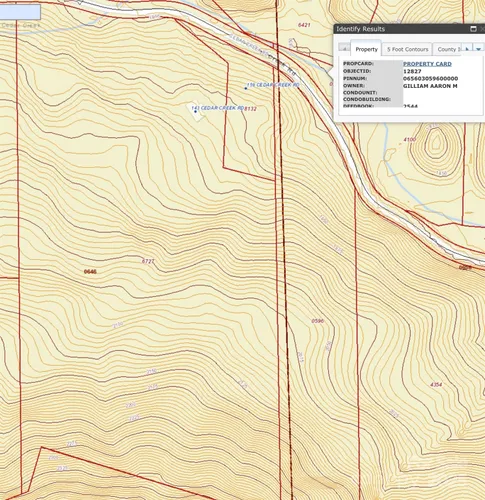The height and width of the screenshot is (500, 485).
Task: Click parcel label 0590 on map
Action: tap(317, 321)
